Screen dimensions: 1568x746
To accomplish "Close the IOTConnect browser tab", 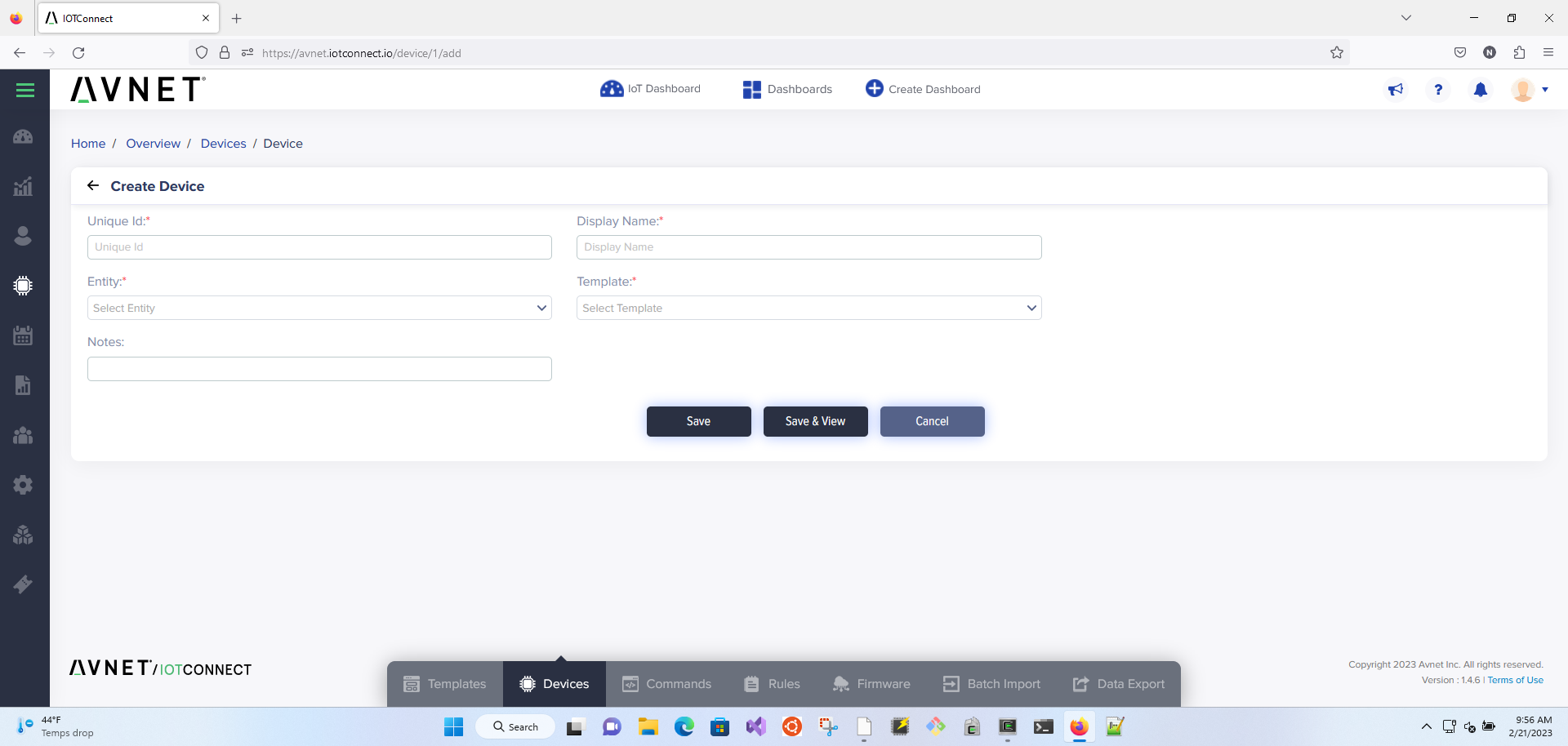I will [x=206, y=18].
